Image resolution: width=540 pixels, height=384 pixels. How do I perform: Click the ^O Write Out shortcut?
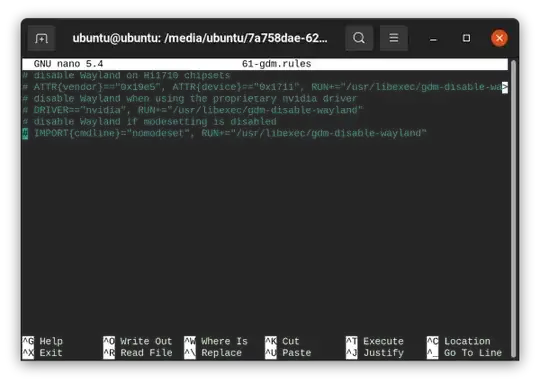(x=138, y=341)
